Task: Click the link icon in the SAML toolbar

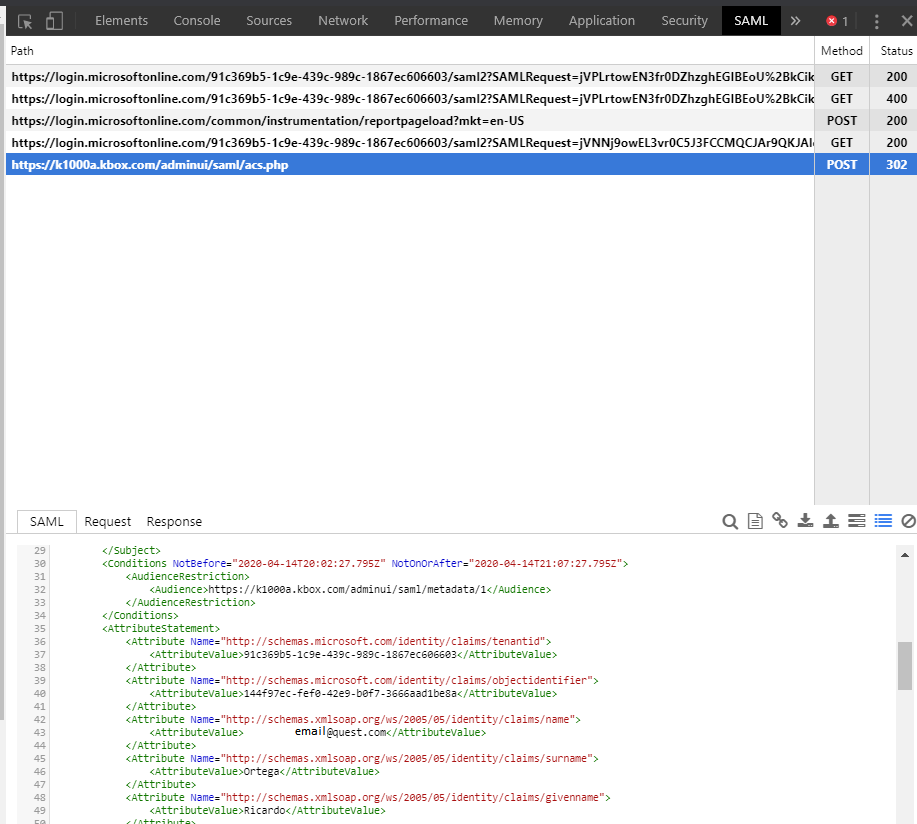Action: [x=780, y=521]
